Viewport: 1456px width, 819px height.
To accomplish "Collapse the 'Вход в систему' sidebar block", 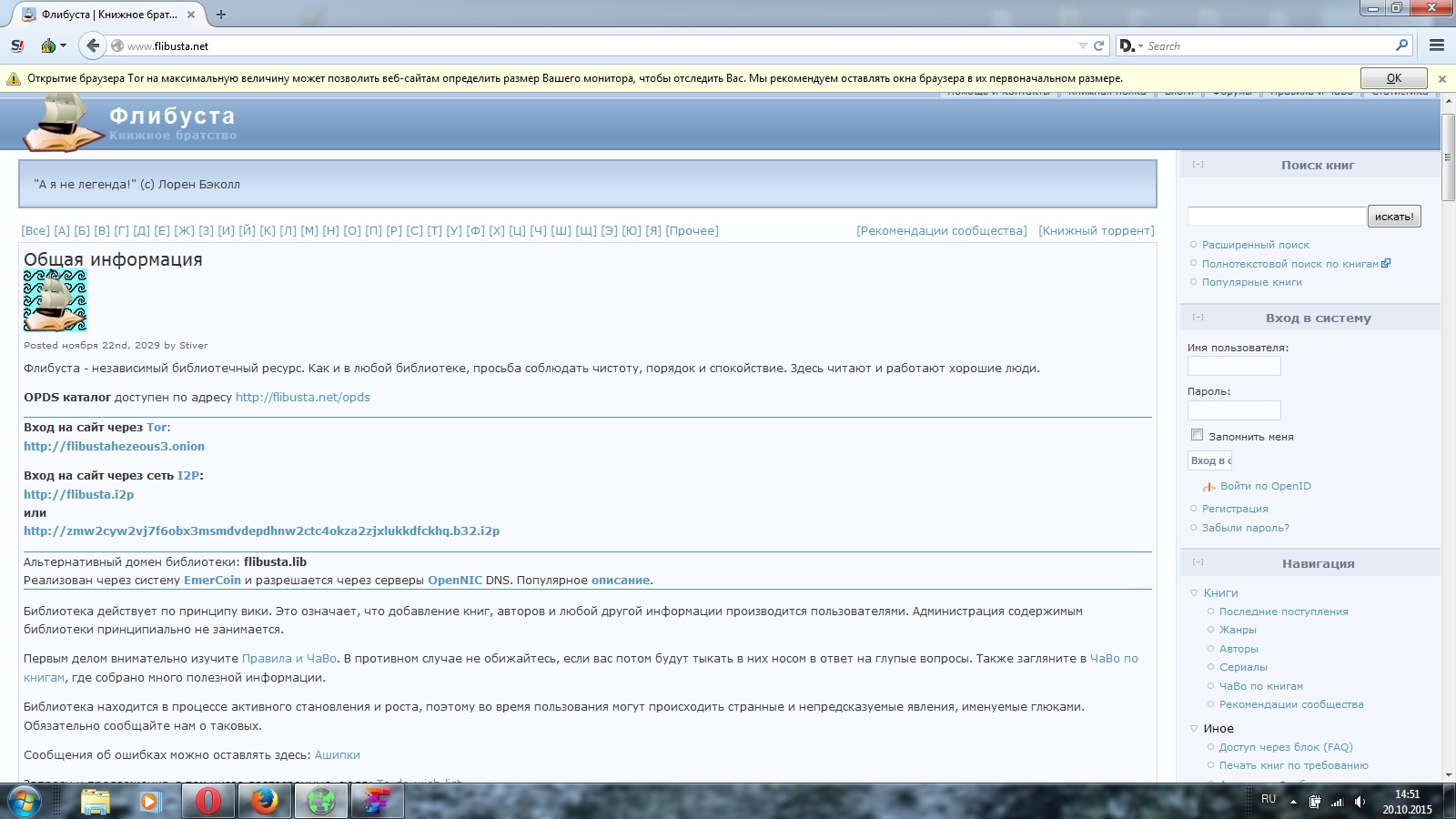I will (1198, 318).
